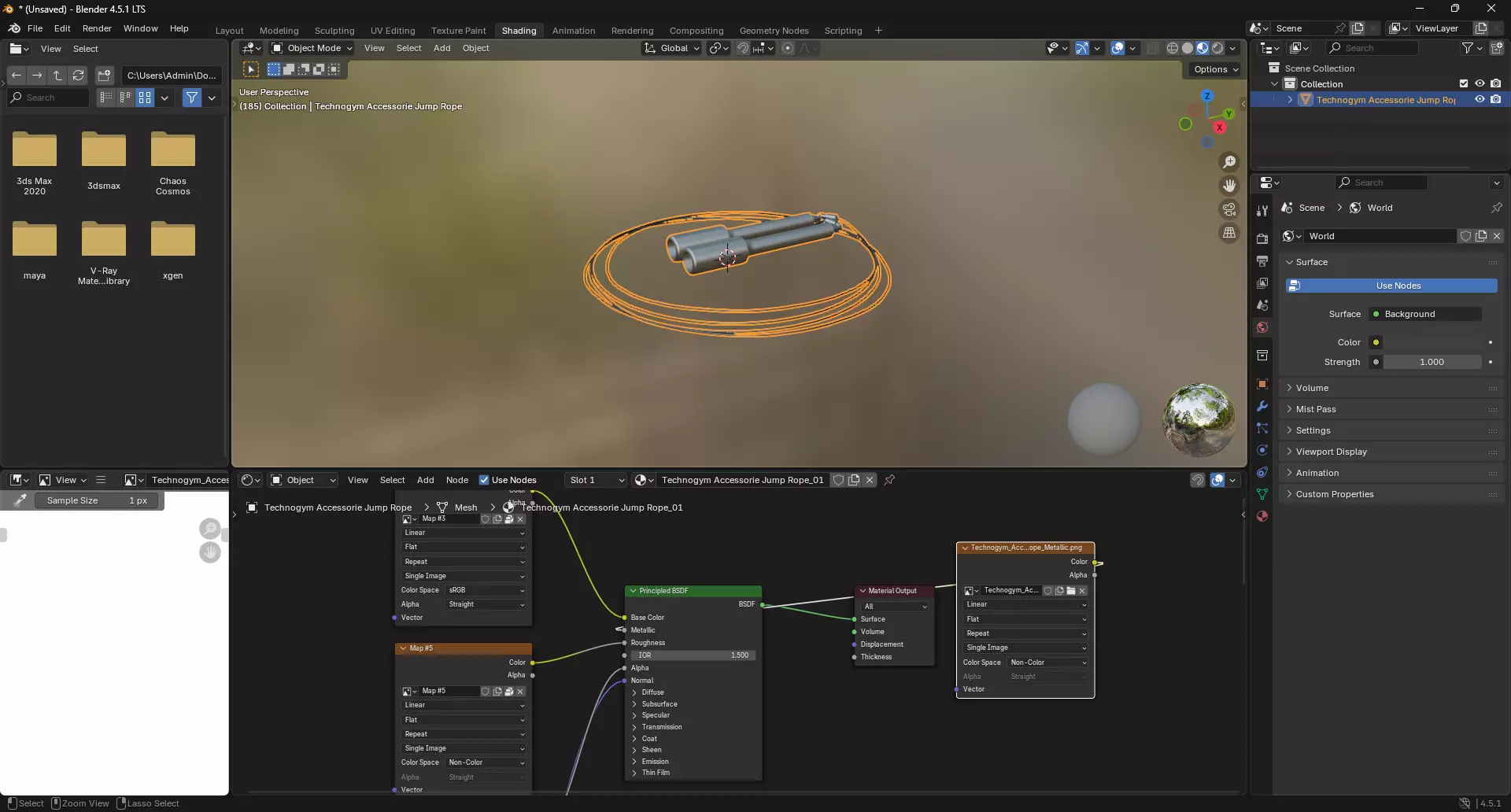1511x812 pixels.
Task: Go back in the file browser
Action: pos(17,76)
